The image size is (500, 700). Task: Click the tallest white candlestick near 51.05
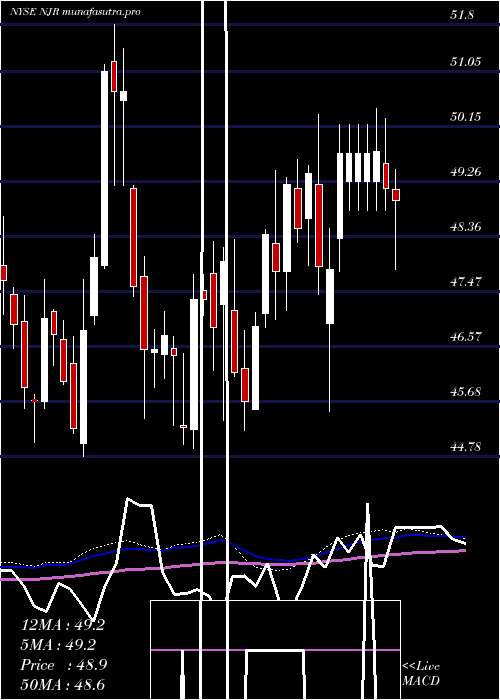[x=104, y=168]
